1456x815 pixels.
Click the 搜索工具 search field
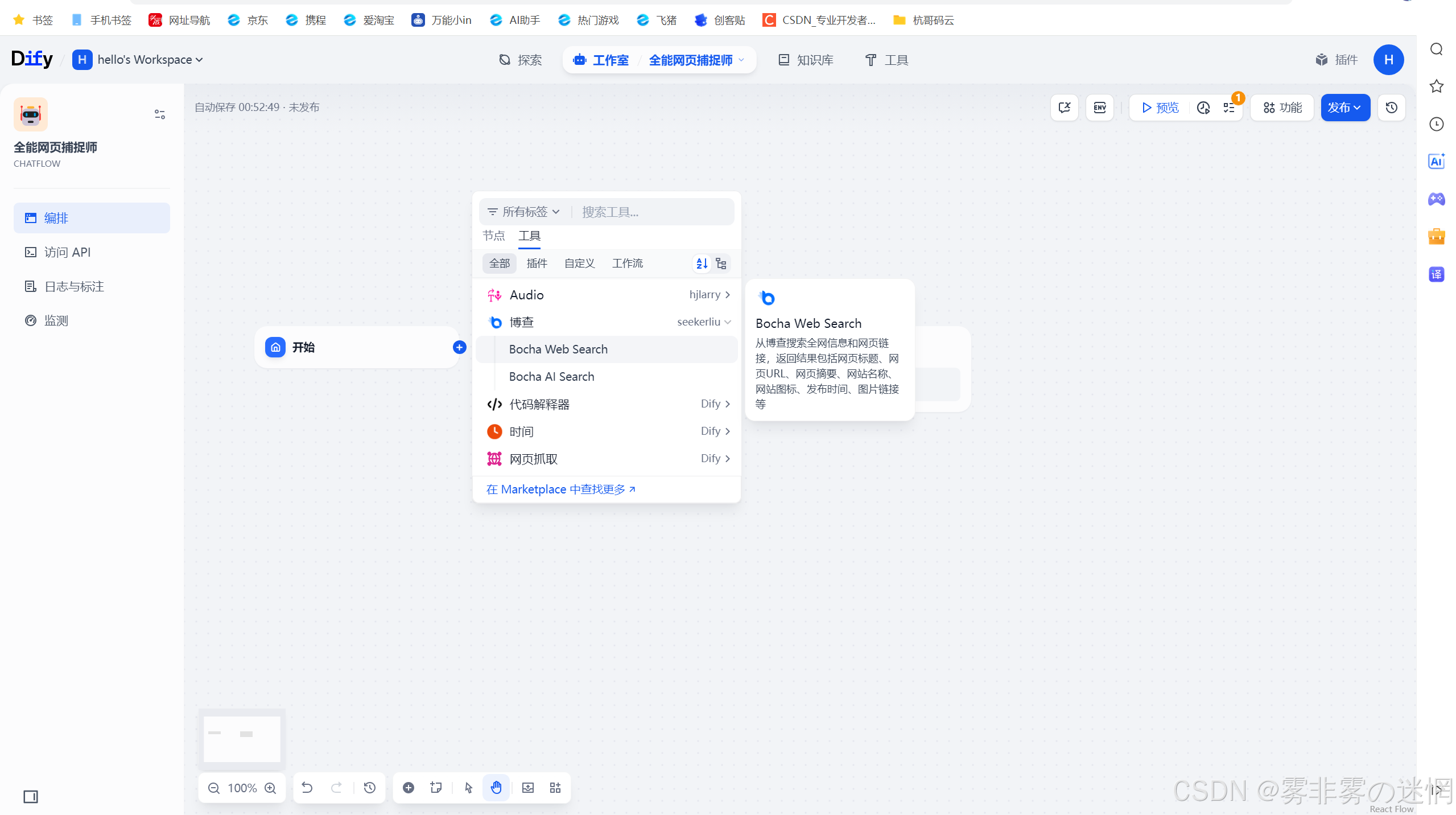[x=654, y=212]
